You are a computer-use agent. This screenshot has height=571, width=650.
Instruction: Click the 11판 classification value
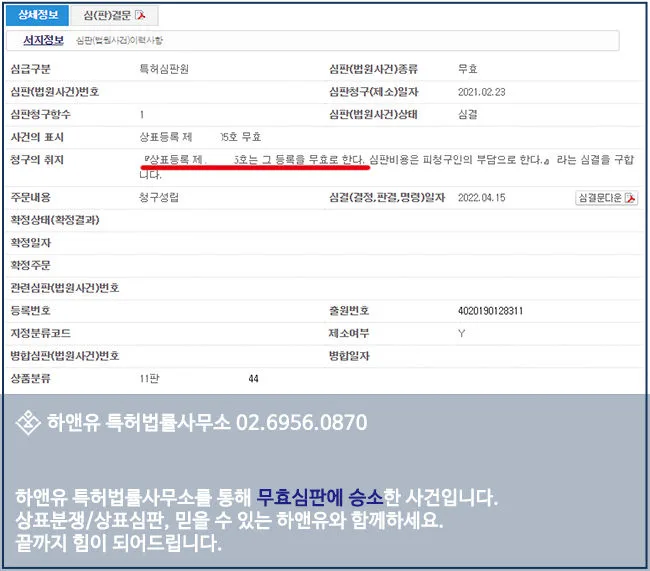149,379
